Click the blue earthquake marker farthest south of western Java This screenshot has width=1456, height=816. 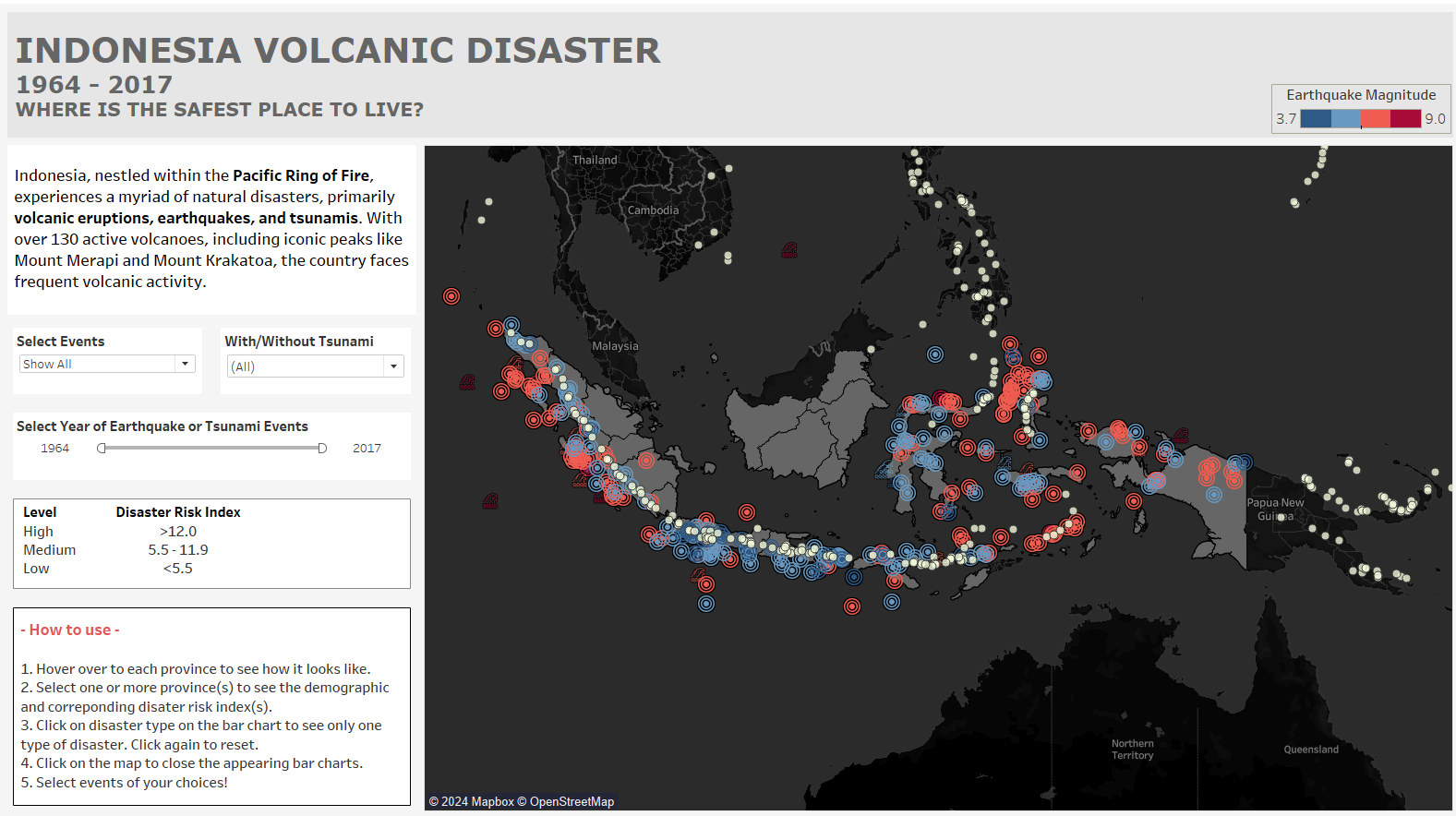[706, 604]
